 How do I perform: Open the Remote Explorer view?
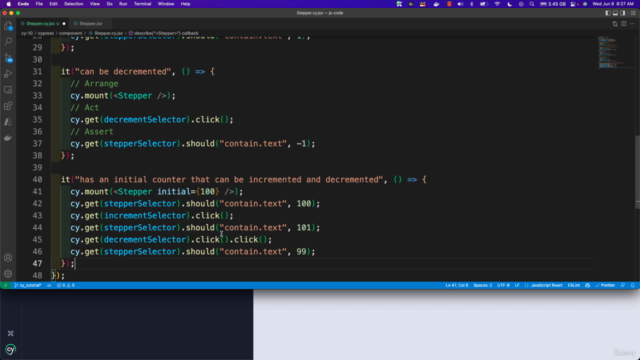click(x=8, y=90)
